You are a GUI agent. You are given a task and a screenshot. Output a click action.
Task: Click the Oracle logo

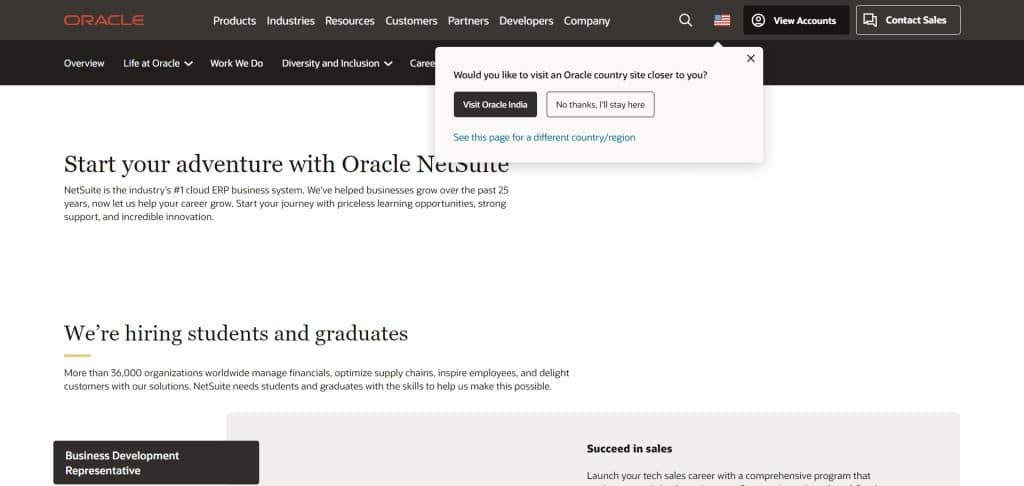click(x=104, y=20)
